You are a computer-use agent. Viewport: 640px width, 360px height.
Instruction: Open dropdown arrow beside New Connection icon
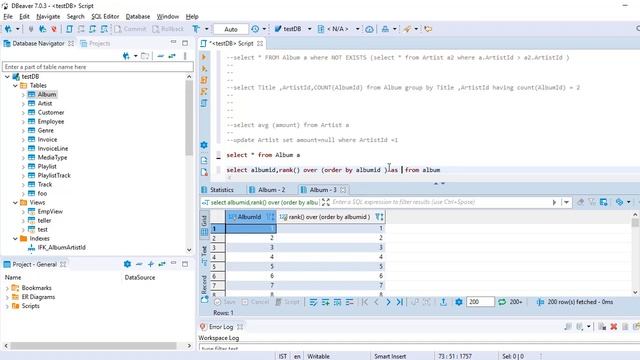pyautogui.click(x=18, y=29)
